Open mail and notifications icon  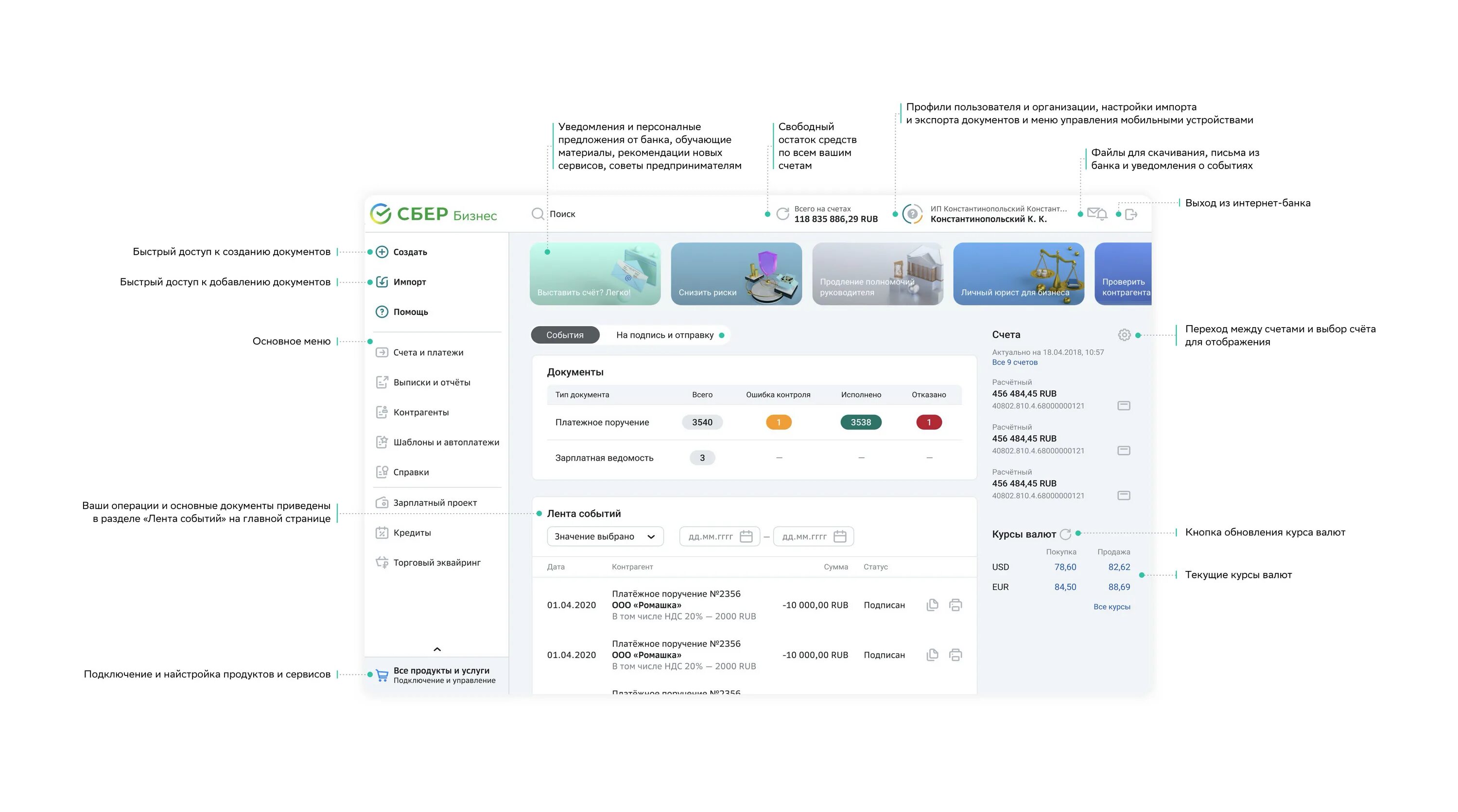1097,214
